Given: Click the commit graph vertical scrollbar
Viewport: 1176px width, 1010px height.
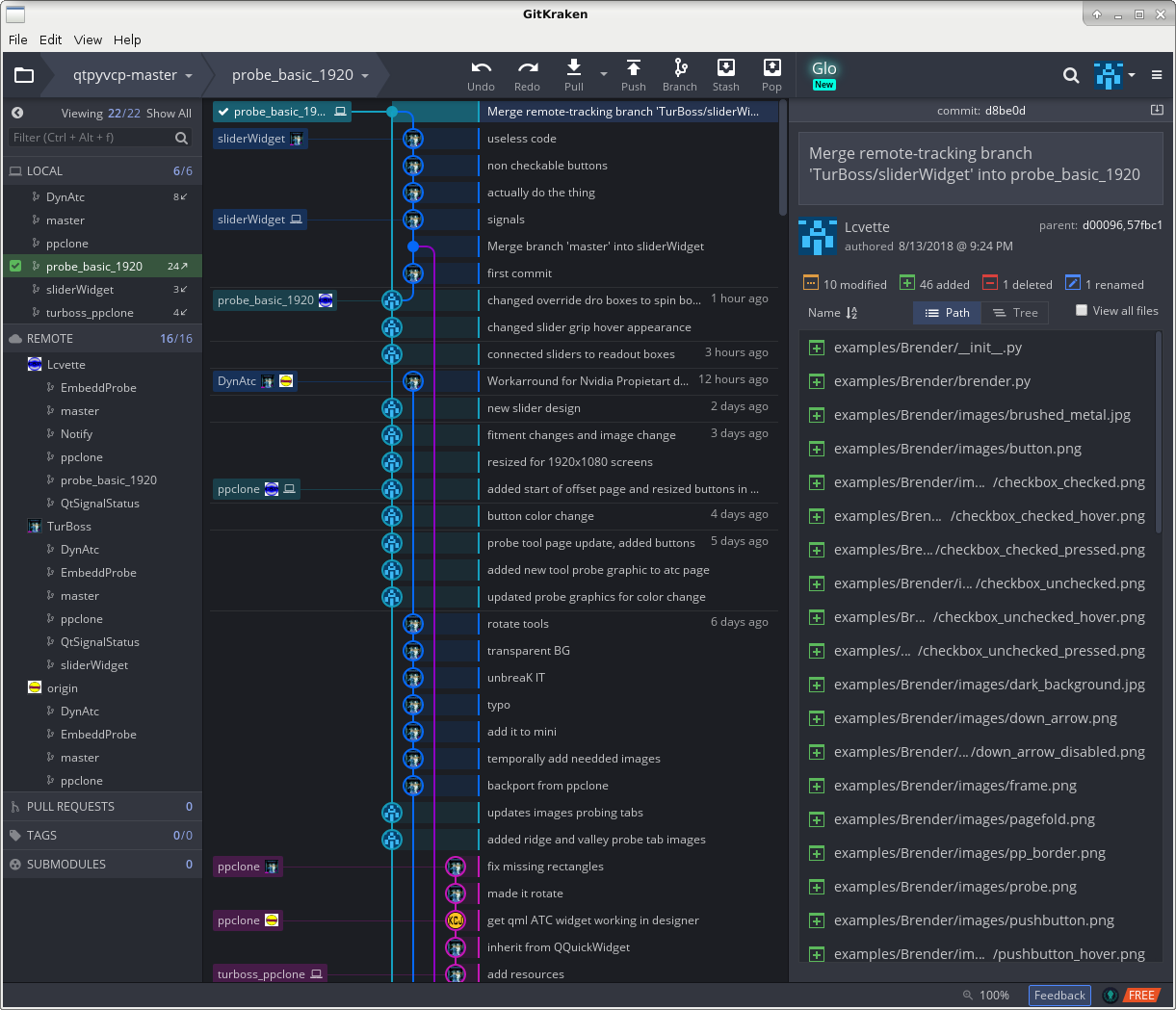Looking at the screenshot, I should (783, 159).
